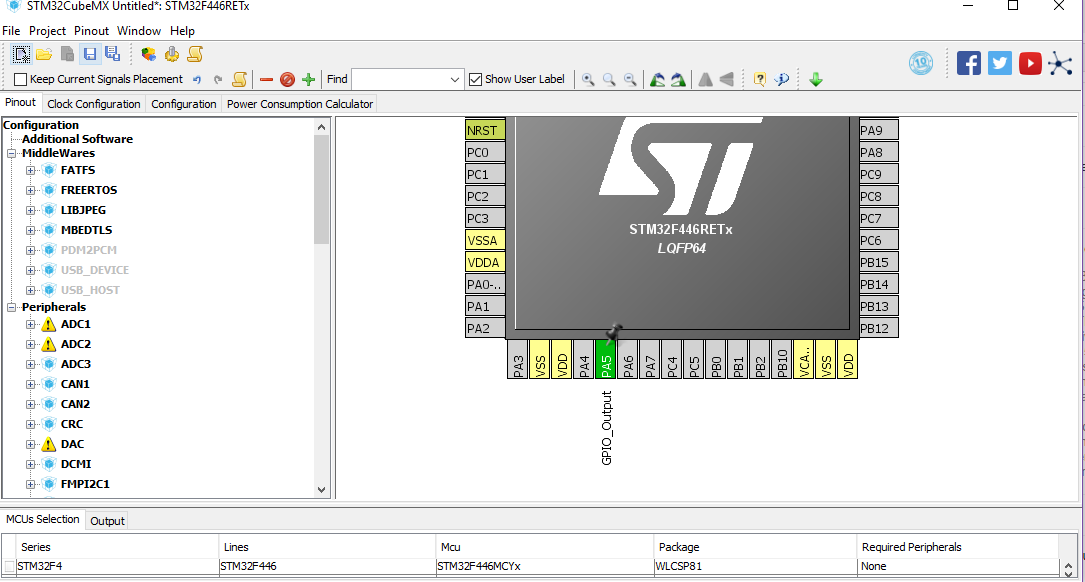Expand the ADC1 peripheral node
This screenshot has width=1085, height=582.
30,324
